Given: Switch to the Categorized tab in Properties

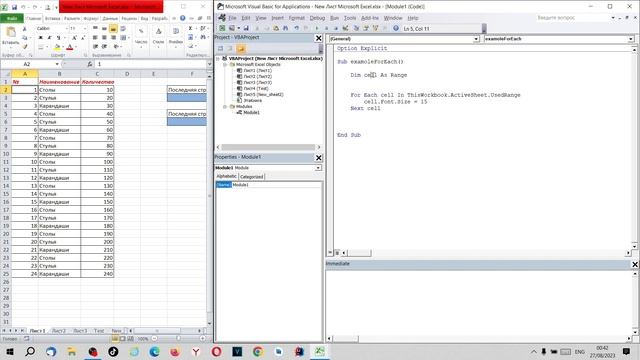Looking at the screenshot, I should (251, 177).
